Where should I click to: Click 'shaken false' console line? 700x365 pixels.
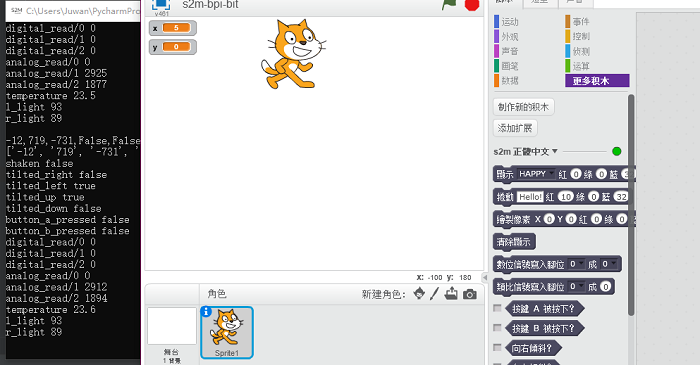tap(39, 163)
